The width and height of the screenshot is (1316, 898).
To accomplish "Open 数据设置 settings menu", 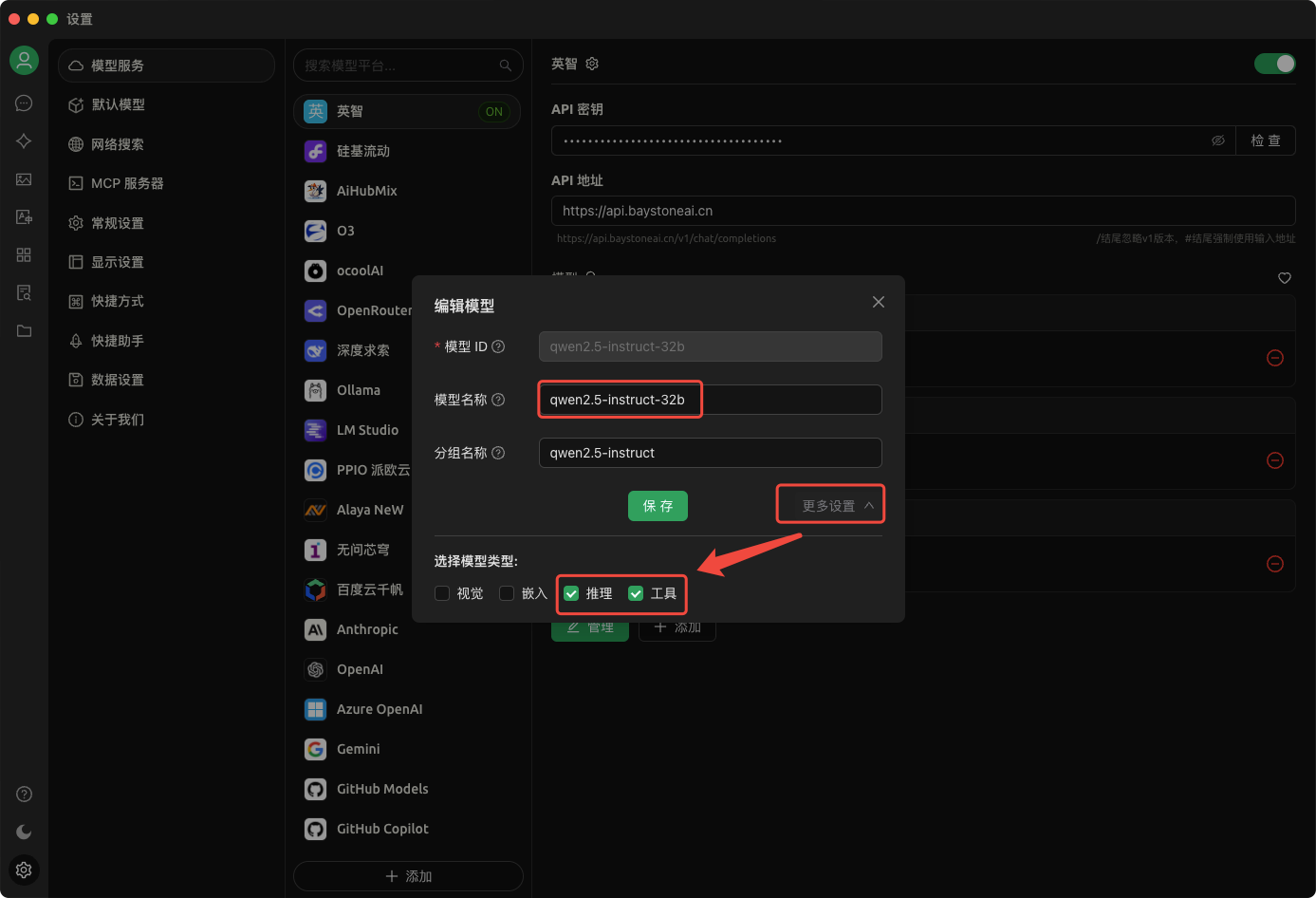I will tap(166, 380).
